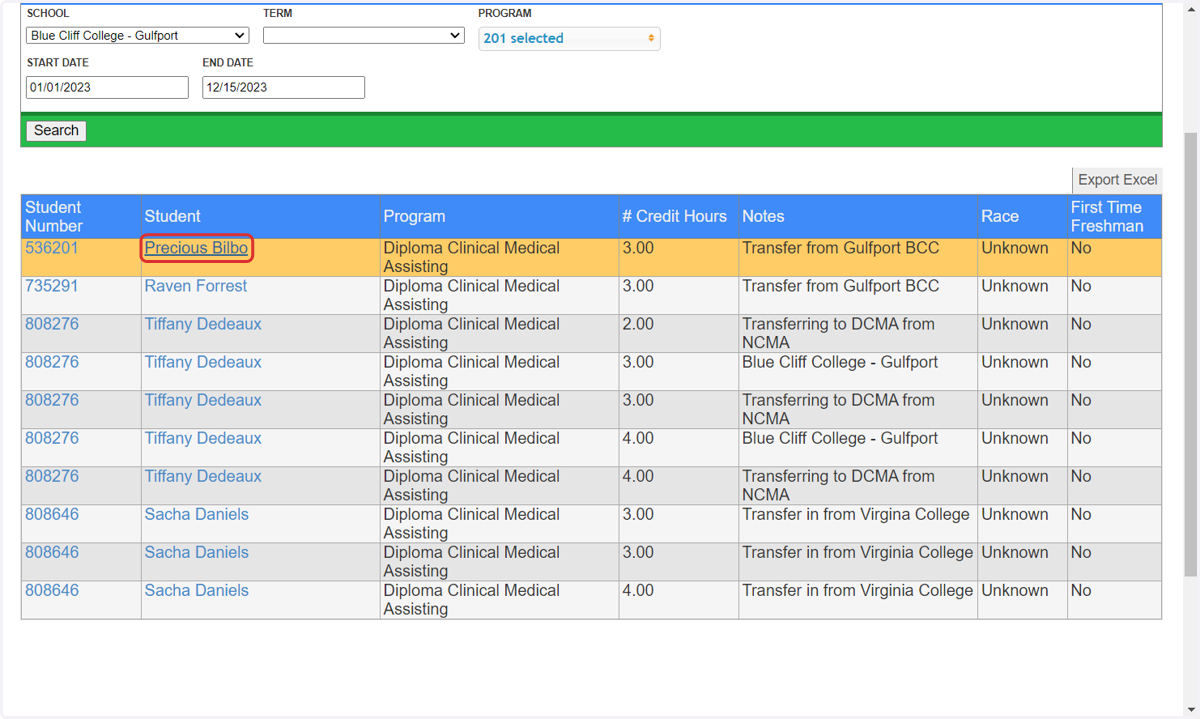Viewport: 1200px width, 719px height.
Task: Click the START DATE label
Action: click(57, 62)
